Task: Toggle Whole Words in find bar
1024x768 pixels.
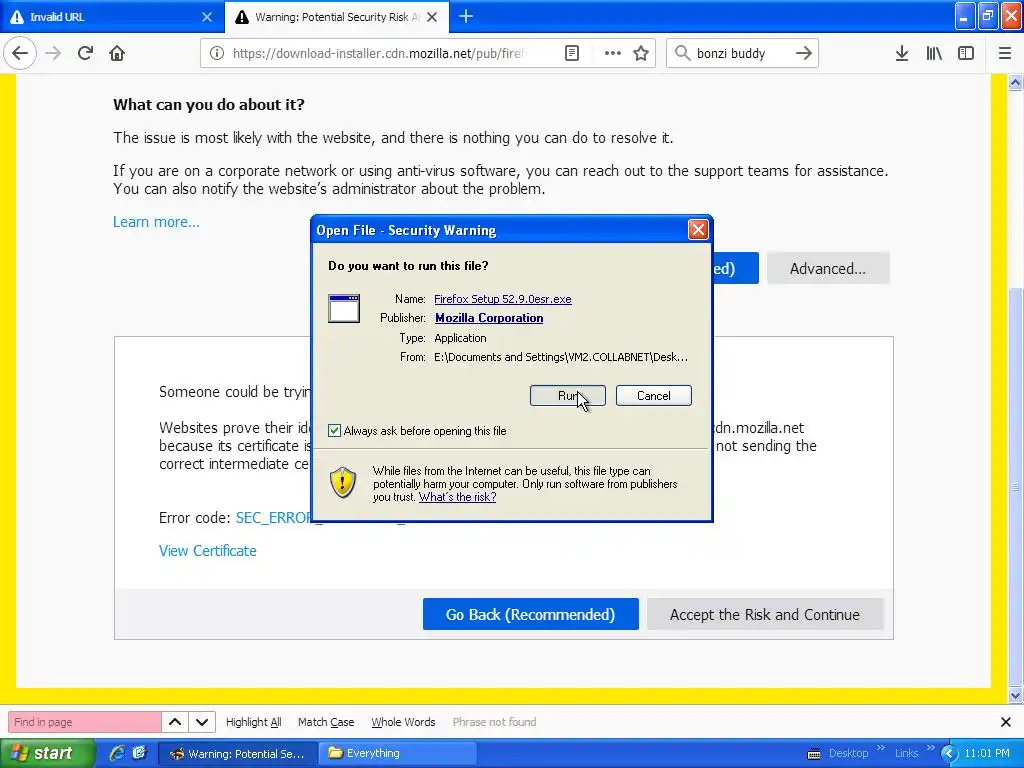Action: [x=403, y=722]
